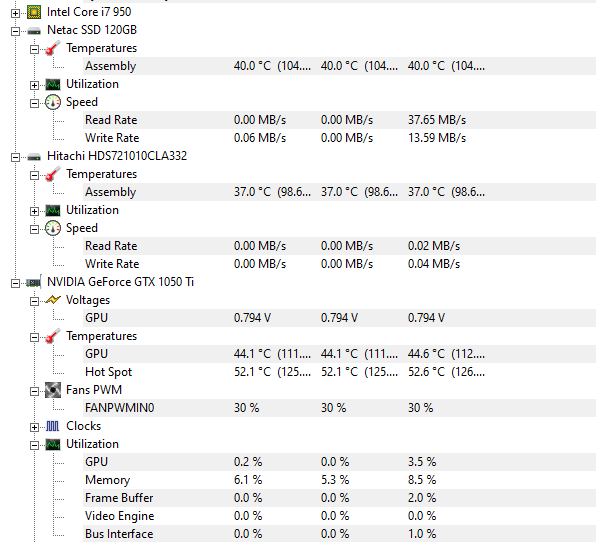Collapse the NVIDIA GeForce GTX 1050 Ti node
596x542 pixels.
15,284
